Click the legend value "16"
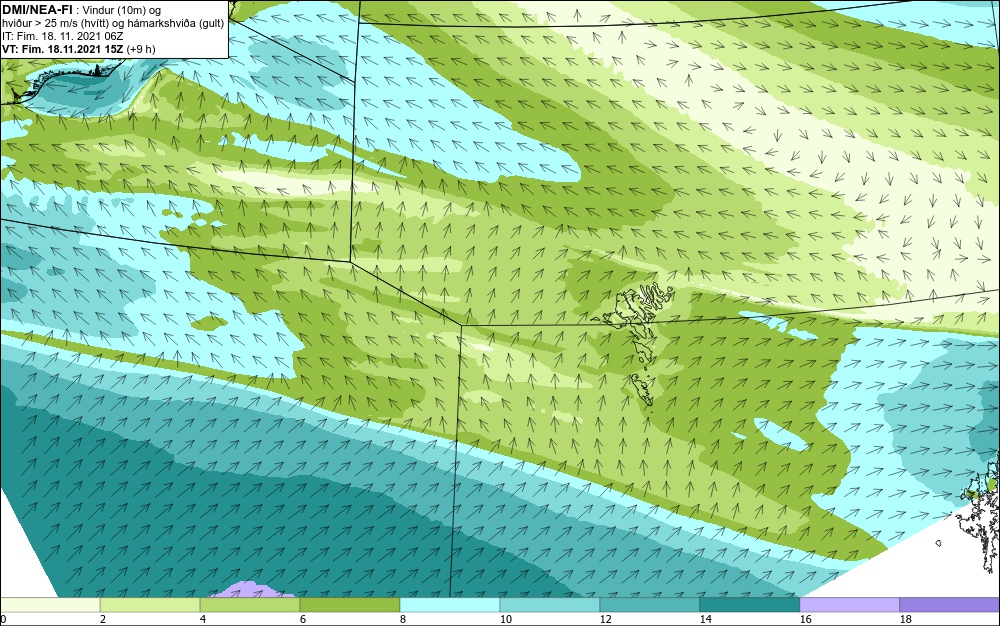Viewport: 1000px width, 626px height. [805, 619]
